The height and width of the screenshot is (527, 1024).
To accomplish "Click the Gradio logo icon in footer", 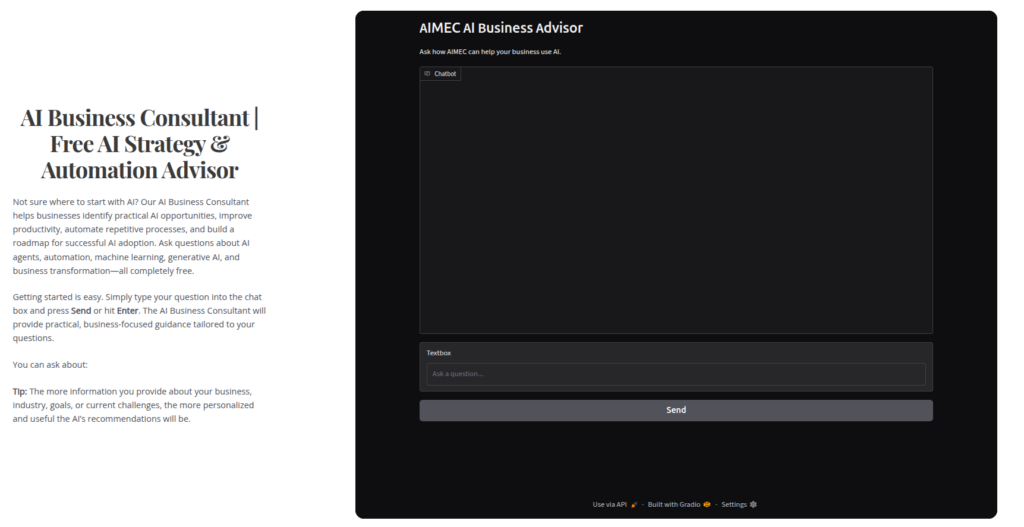I will (x=707, y=504).
